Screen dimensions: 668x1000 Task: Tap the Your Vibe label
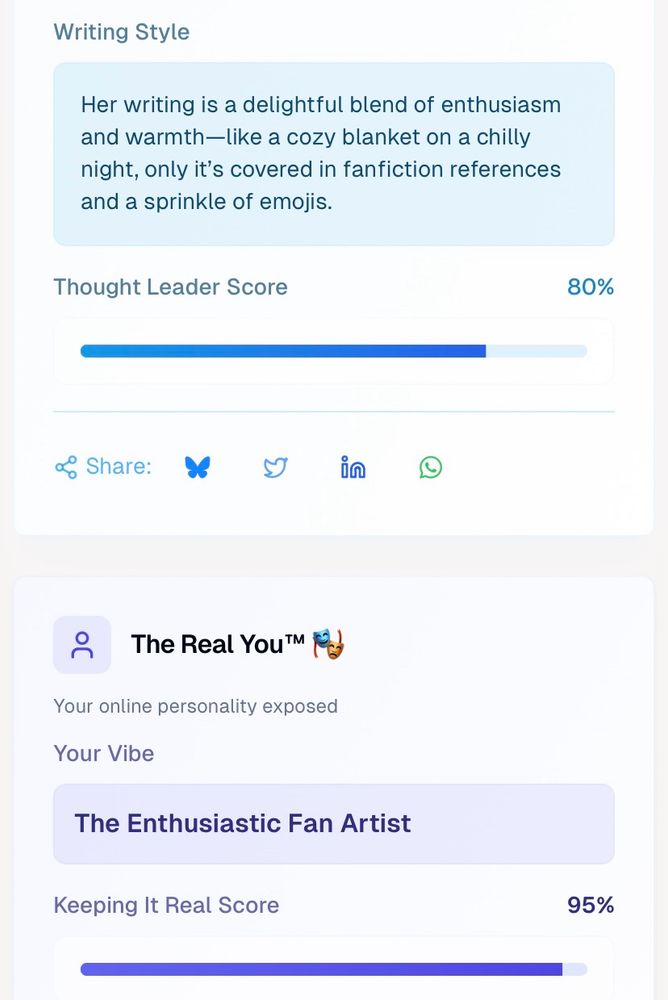tap(104, 753)
